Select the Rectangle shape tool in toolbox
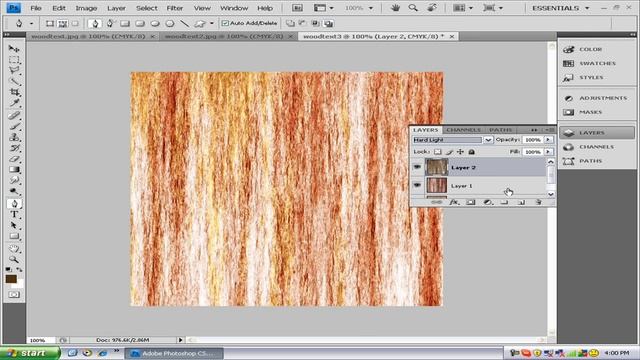Screen dimensions: 640x360 click(14, 236)
